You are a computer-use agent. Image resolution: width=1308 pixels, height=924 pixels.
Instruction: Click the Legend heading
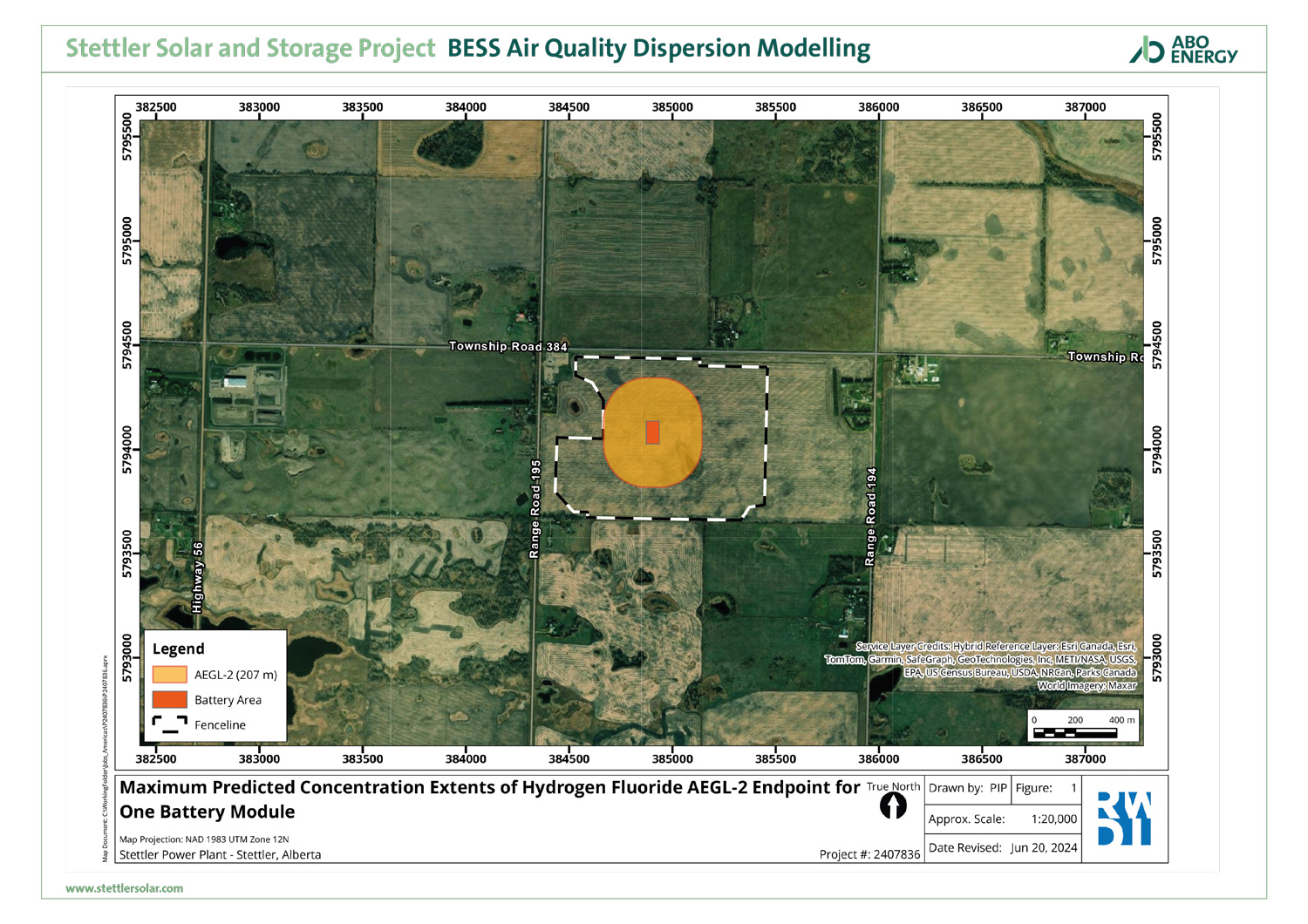click(x=178, y=649)
